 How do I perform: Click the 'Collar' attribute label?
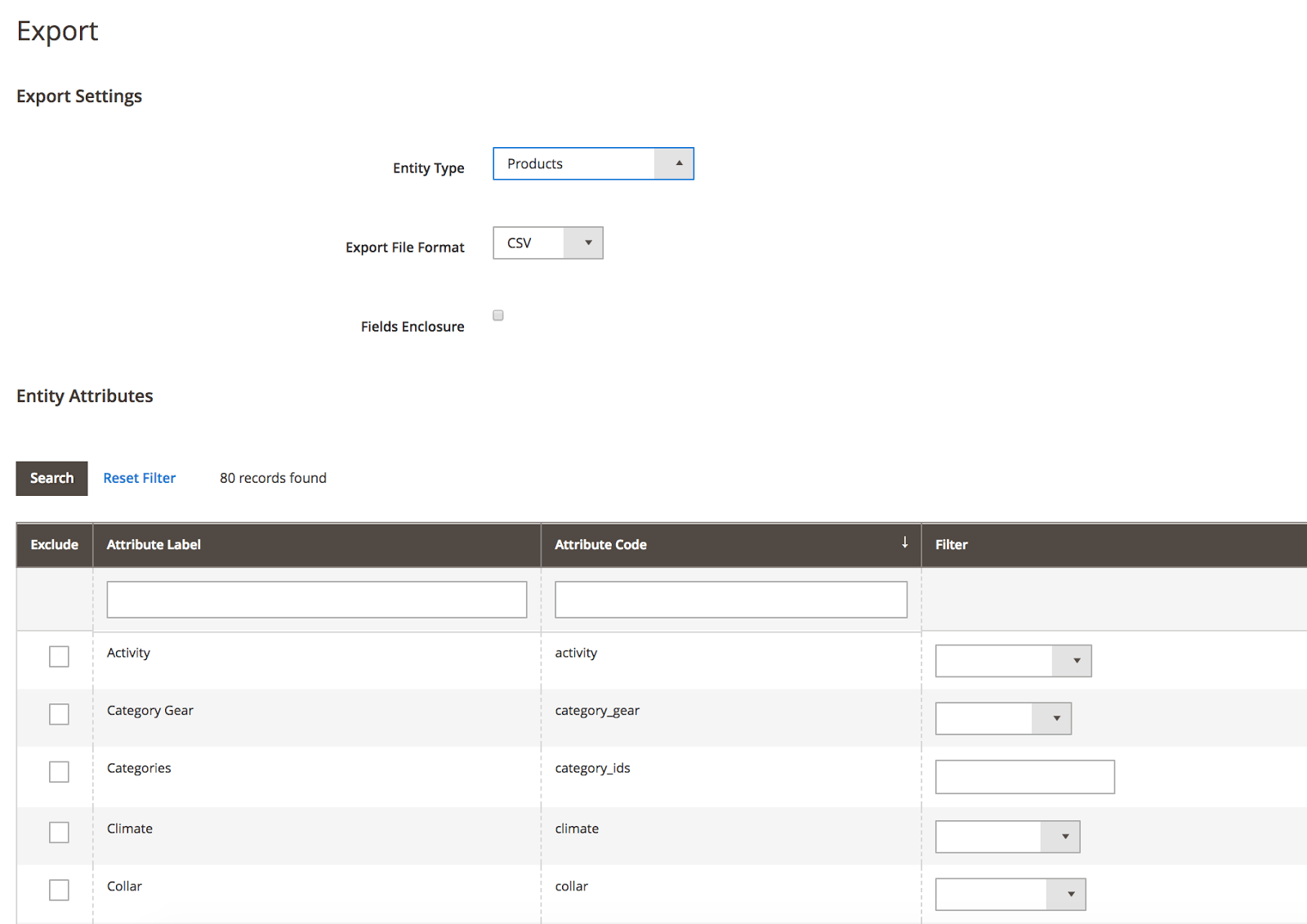(x=124, y=886)
